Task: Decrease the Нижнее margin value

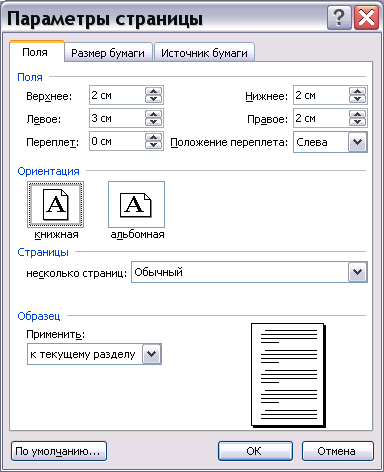Action: (357, 99)
